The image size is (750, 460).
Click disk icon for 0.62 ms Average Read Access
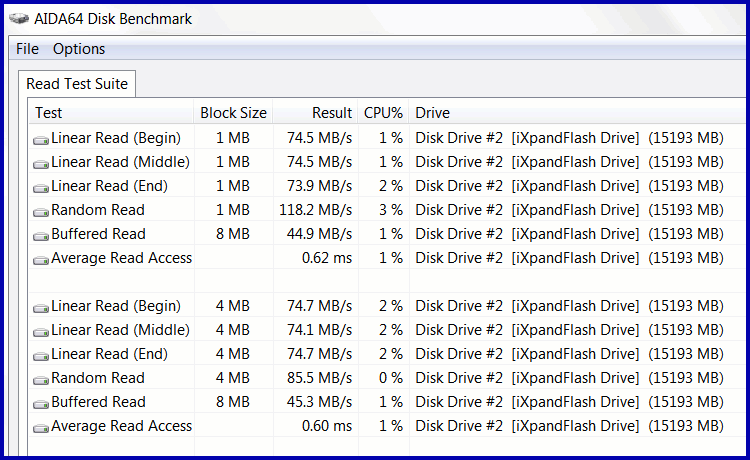pyautogui.click(x=41, y=259)
